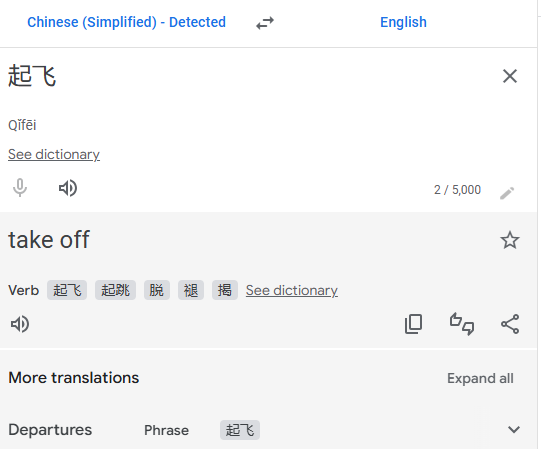Screen dimensions: 541x449
Task: Rate this translation with thumbs icon
Action: point(462,324)
